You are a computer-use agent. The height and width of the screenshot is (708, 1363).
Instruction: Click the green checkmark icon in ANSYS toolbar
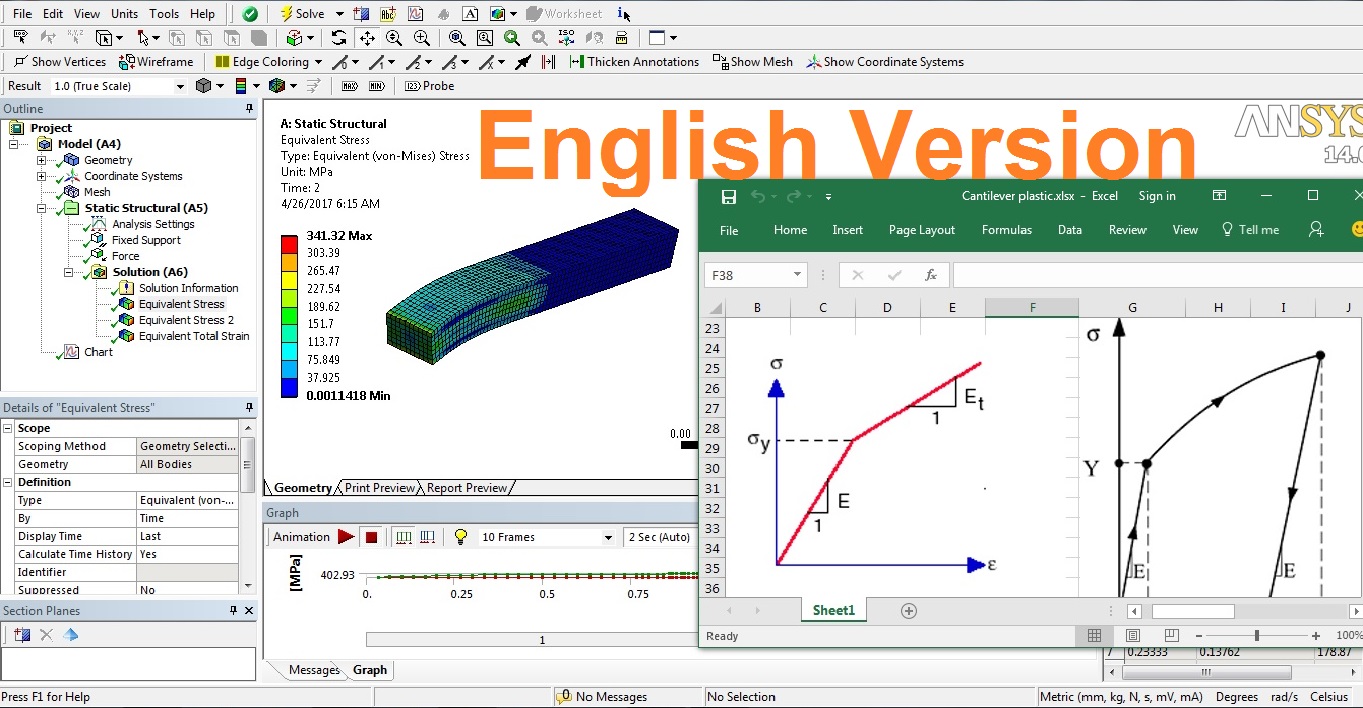[x=250, y=14]
